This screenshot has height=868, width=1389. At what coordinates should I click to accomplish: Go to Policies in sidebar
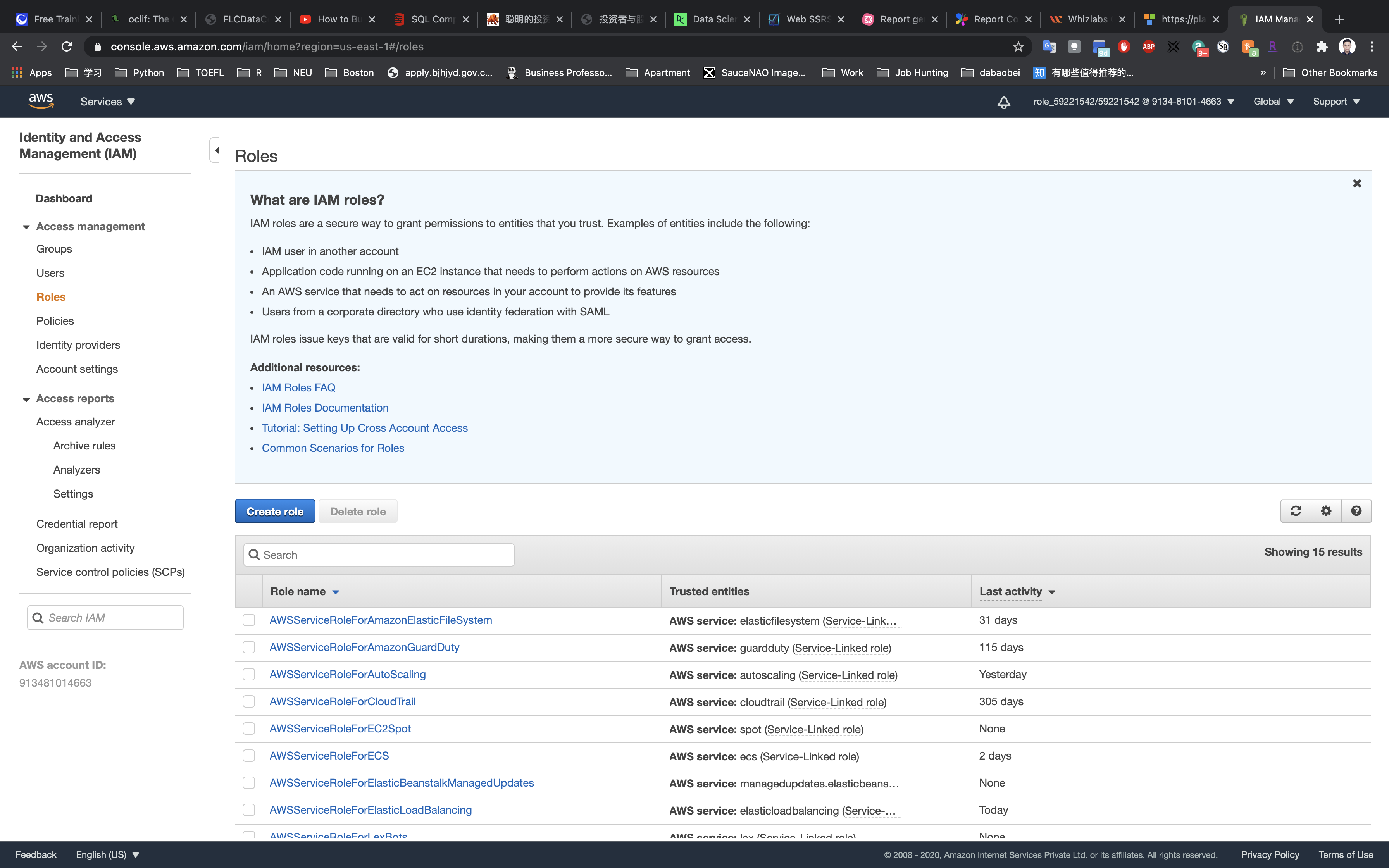point(55,321)
